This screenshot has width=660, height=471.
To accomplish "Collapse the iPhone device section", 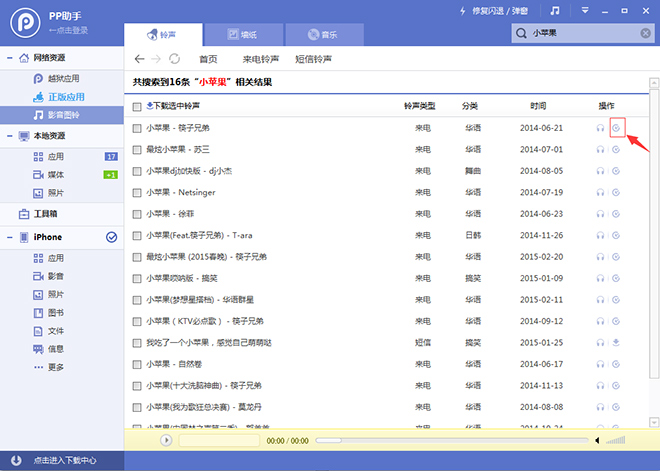I will [10, 237].
